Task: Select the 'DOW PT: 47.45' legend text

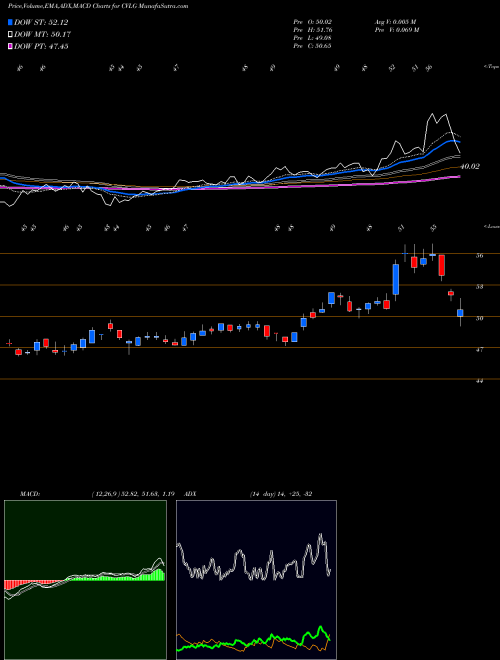Action: pyautogui.click(x=41, y=46)
